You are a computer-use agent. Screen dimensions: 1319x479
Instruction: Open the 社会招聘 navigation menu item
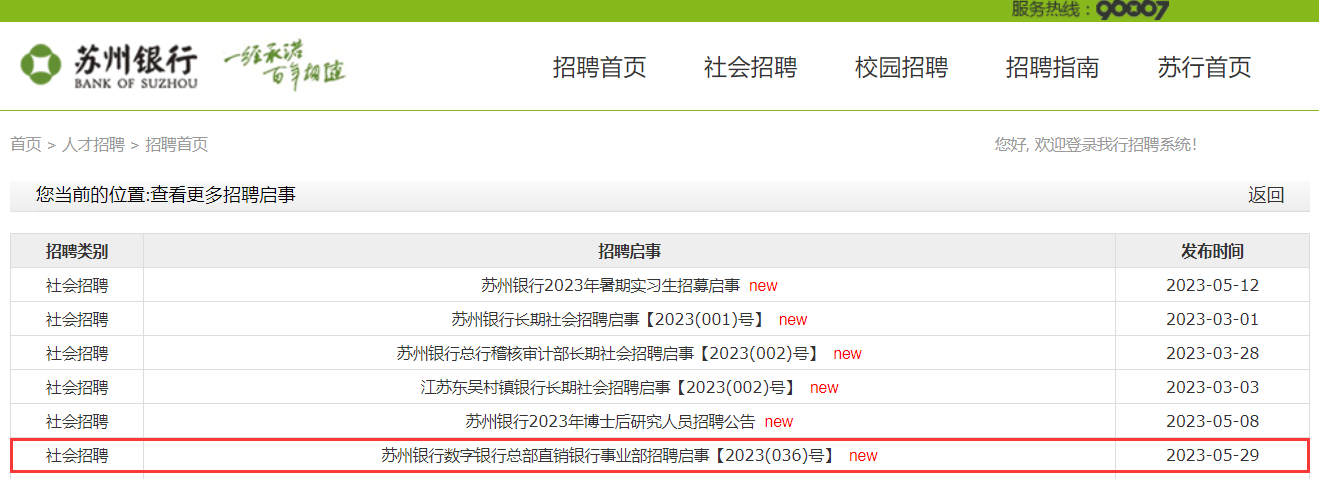(750, 67)
